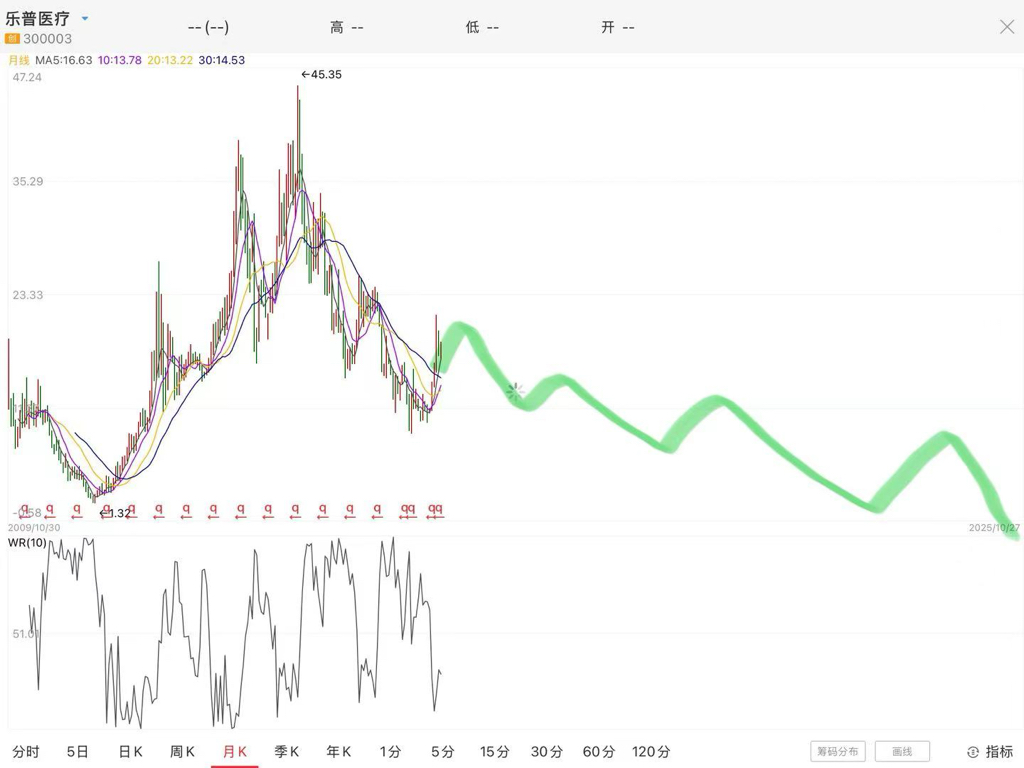
Task: Click stock code 300003
Action: (x=48, y=39)
